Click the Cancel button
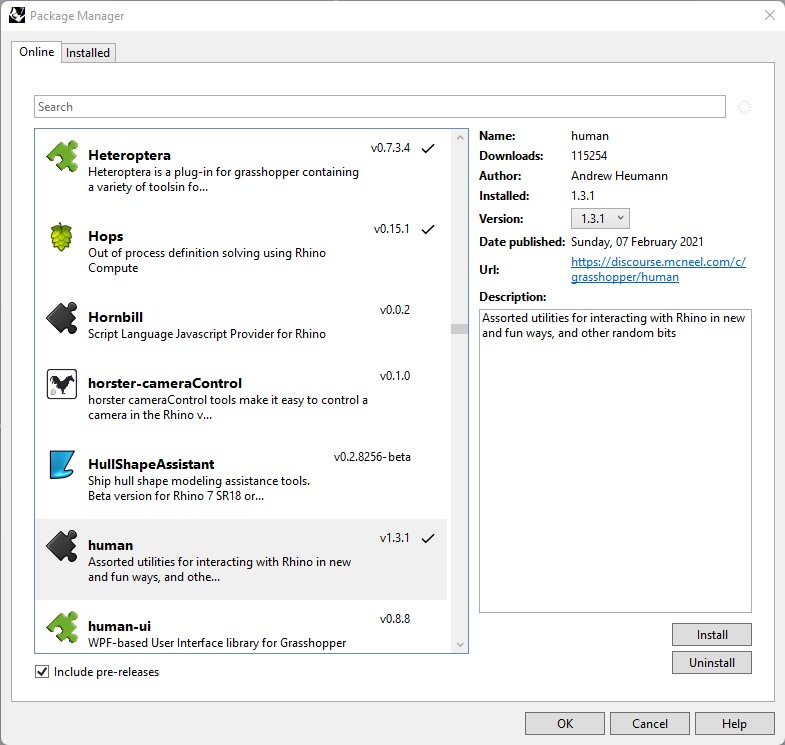This screenshot has height=745, width=785. pos(650,723)
